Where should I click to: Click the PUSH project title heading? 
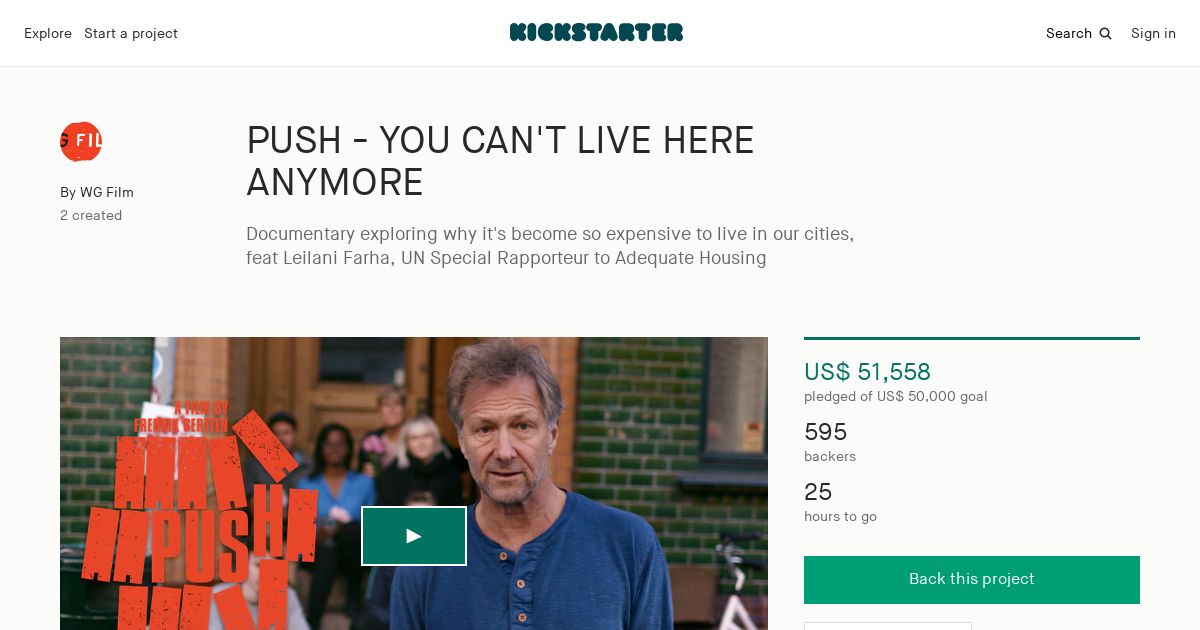click(x=500, y=161)
